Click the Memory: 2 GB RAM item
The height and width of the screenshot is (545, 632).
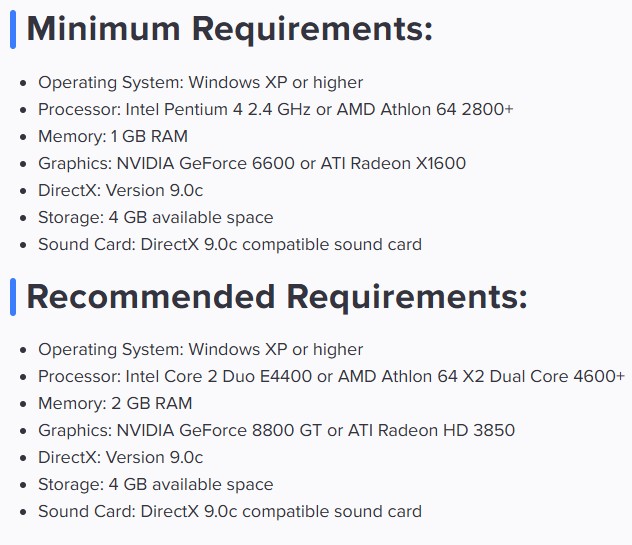pos(115,404)
